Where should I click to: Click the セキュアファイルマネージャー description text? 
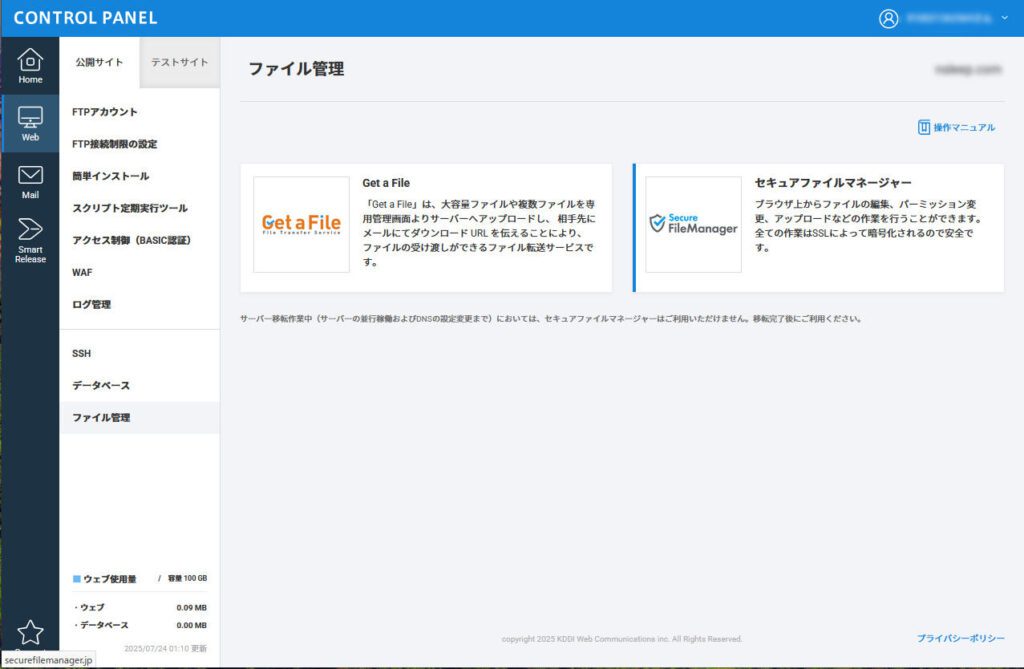tap(868, 225)
